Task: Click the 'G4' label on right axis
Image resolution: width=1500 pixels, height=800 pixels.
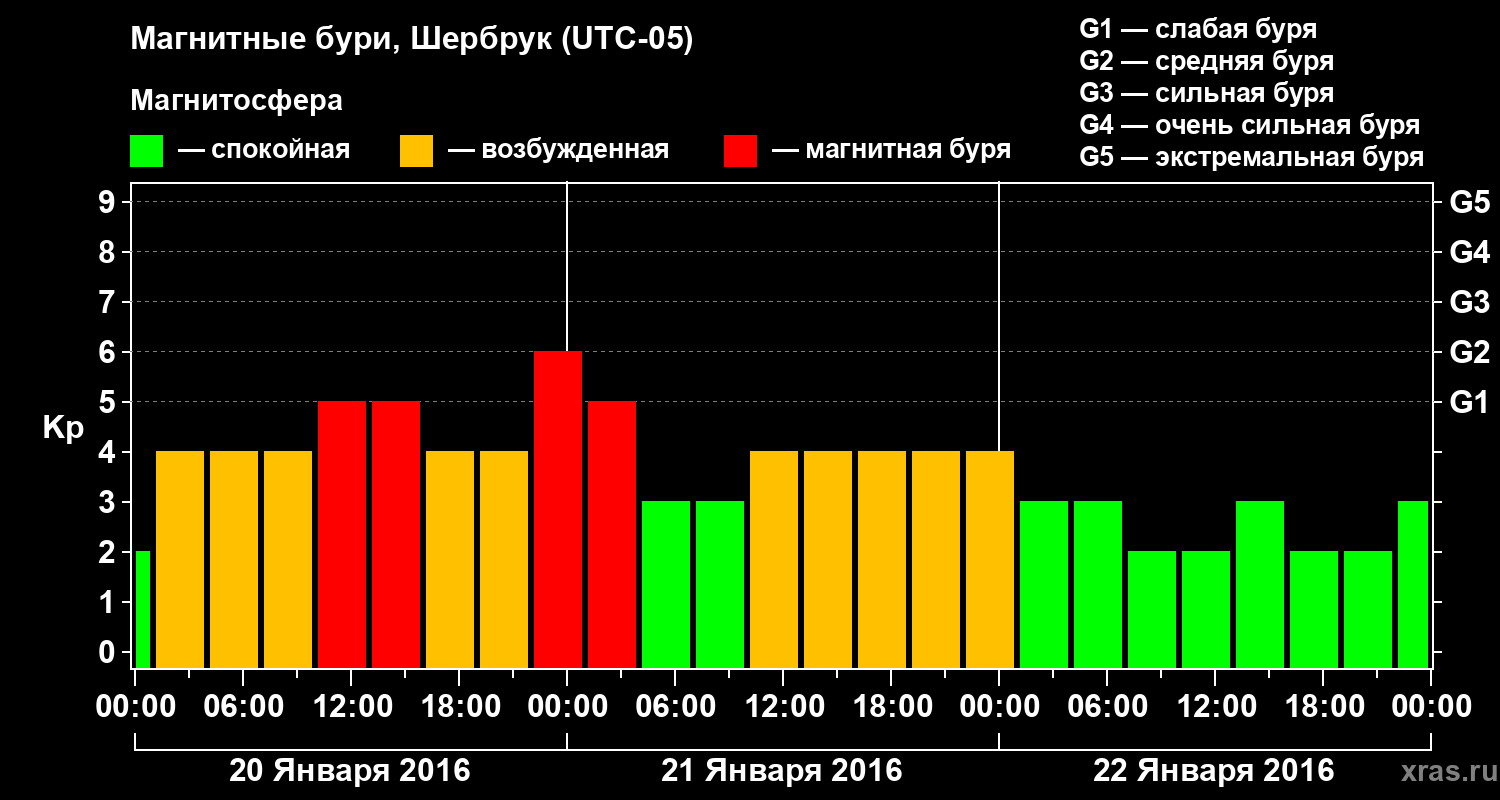Action: tap(1469, 252)
